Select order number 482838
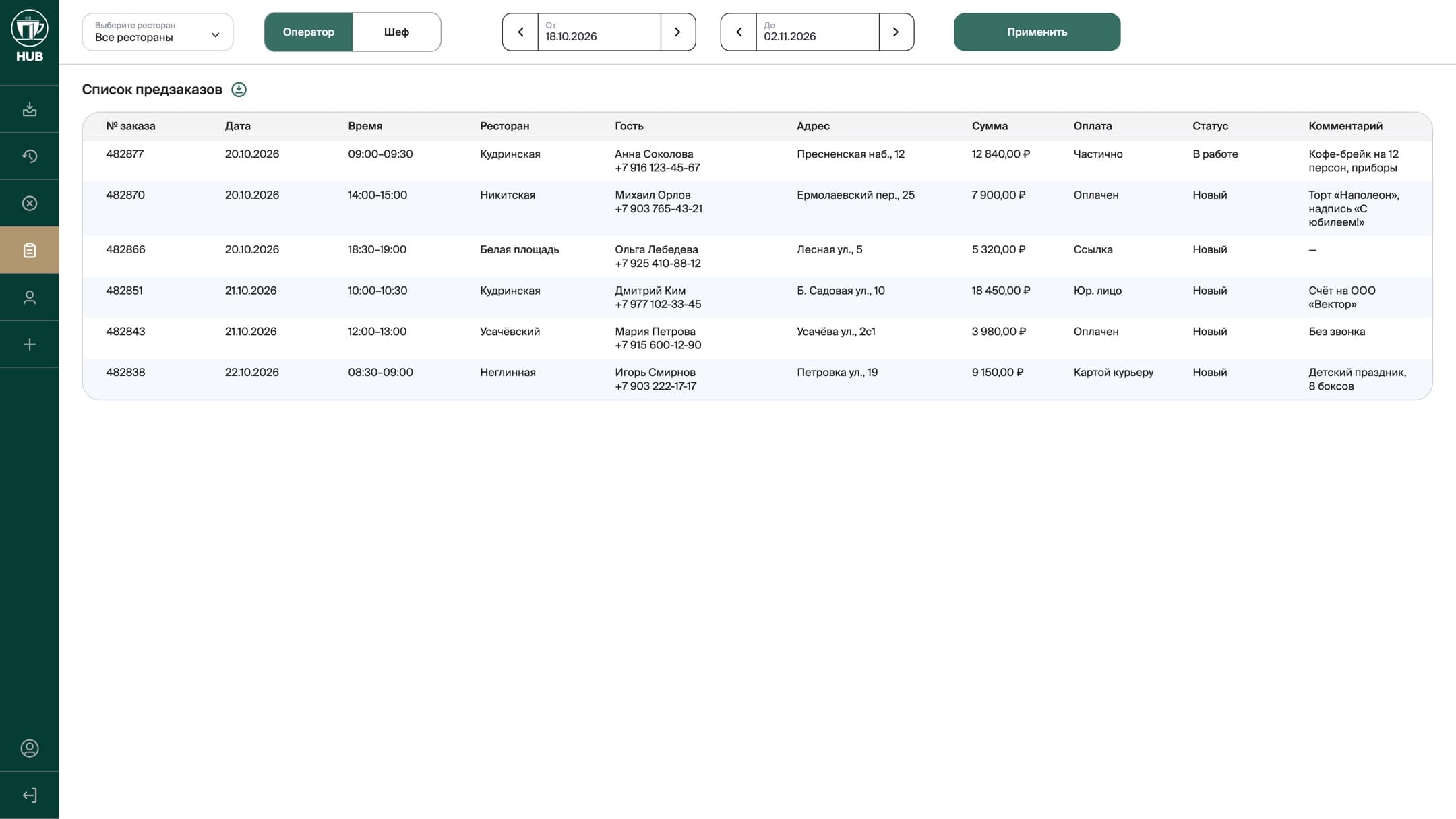Screen dimensions: 1456x819 (125, 373)
